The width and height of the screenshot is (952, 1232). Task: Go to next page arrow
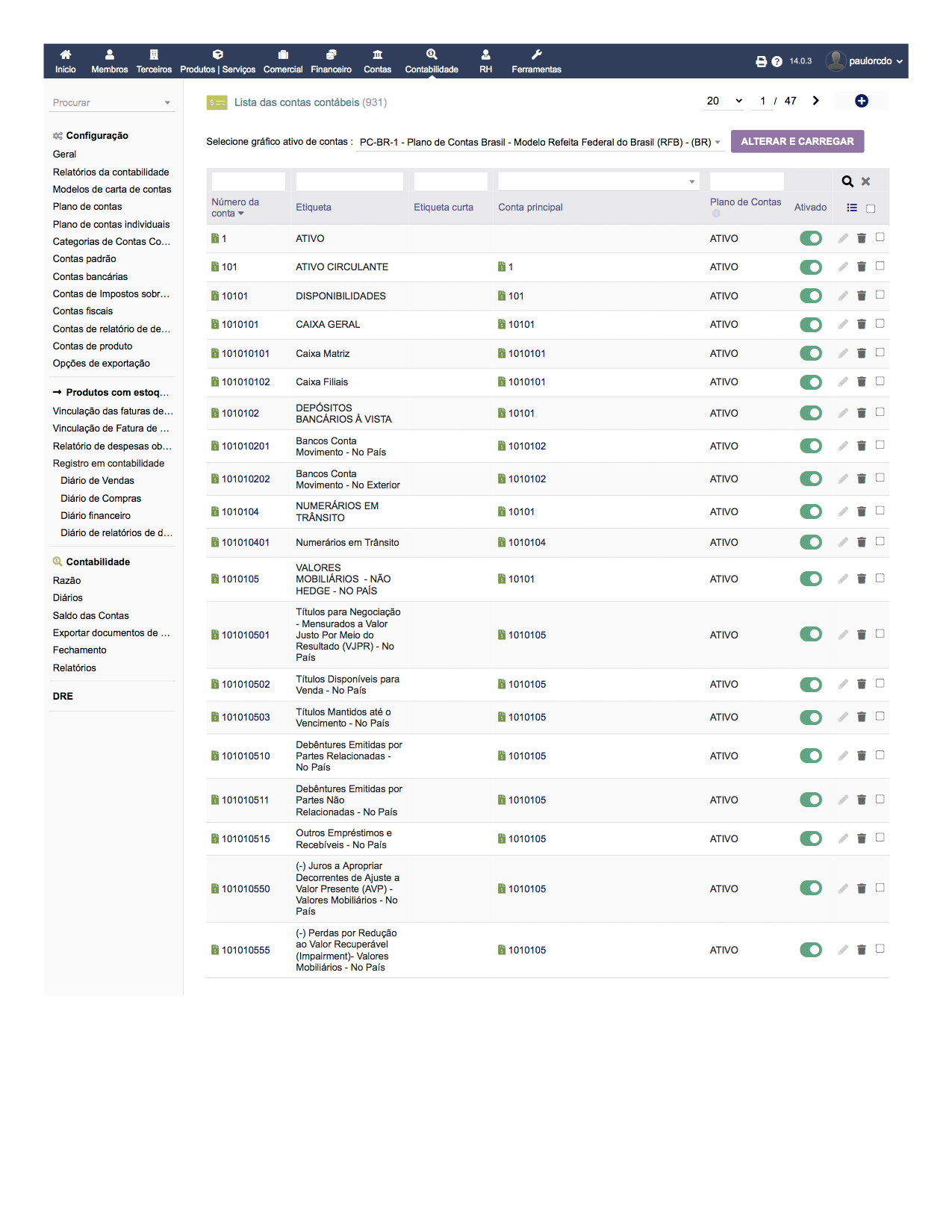(x=815, y=101)
